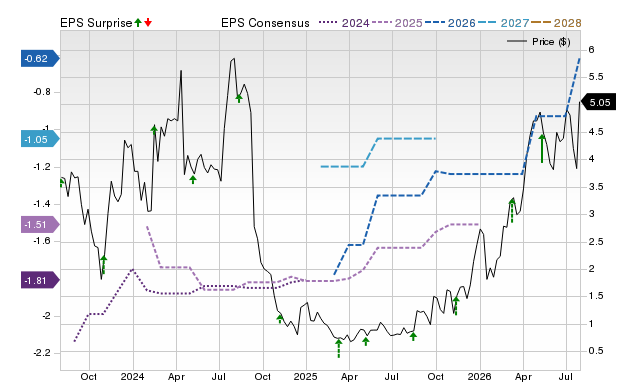
Task: Click the Oct label just before 2024
Action: coord(88,376)
